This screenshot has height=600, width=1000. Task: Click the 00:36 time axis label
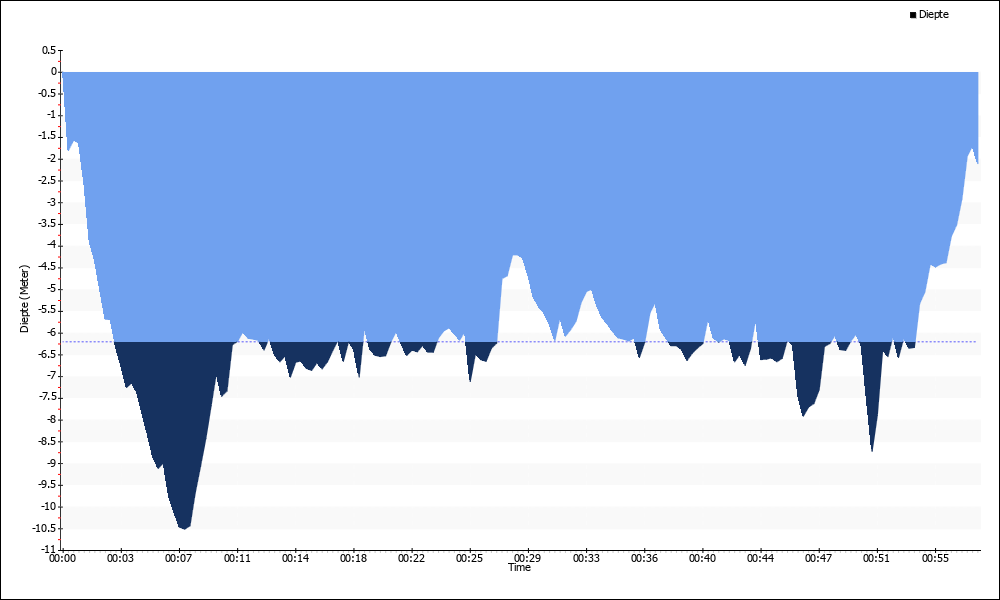tap(644, 559)
